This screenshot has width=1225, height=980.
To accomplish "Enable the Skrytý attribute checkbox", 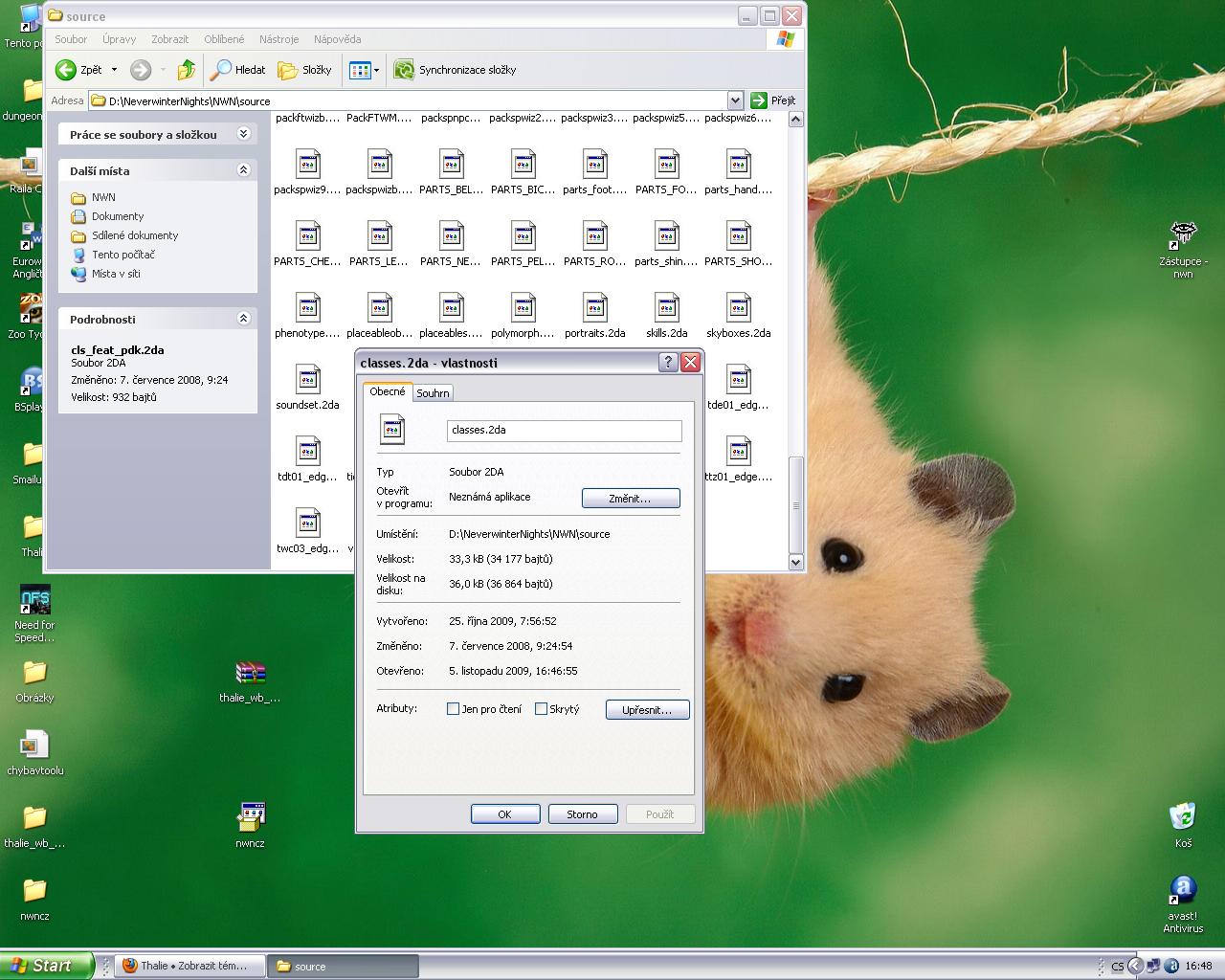I will (x=541, y=709).
